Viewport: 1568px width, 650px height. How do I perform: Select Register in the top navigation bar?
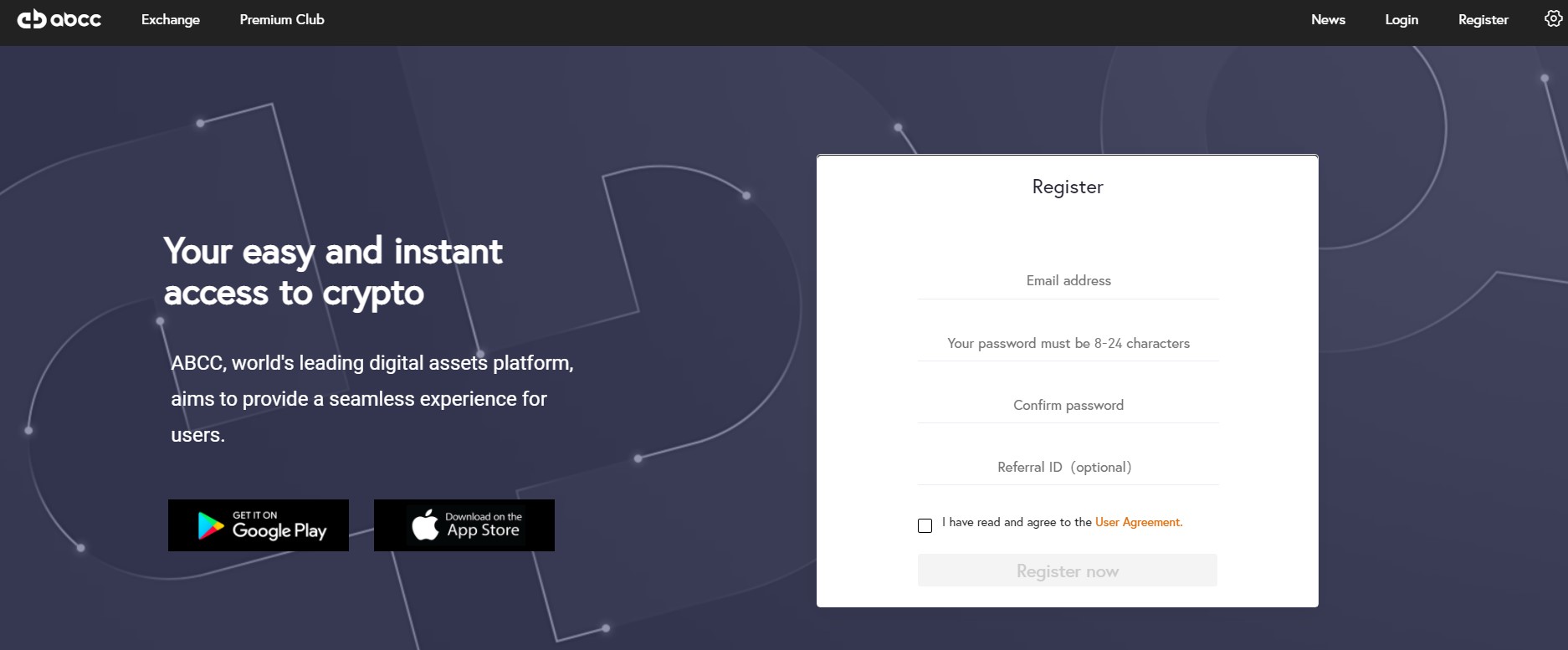[1483, 19]
